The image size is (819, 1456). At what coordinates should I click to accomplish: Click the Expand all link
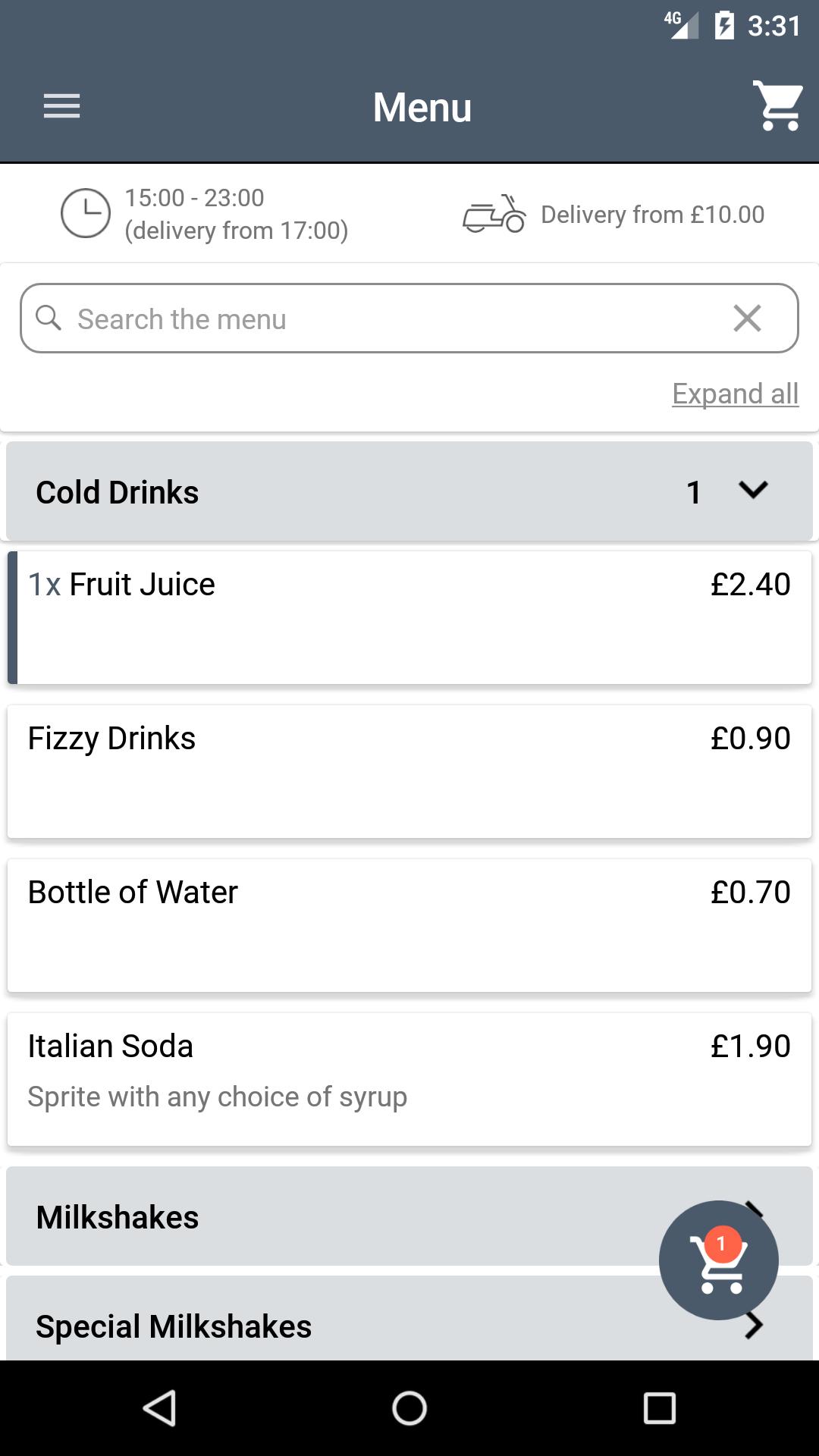coord(735,394)
